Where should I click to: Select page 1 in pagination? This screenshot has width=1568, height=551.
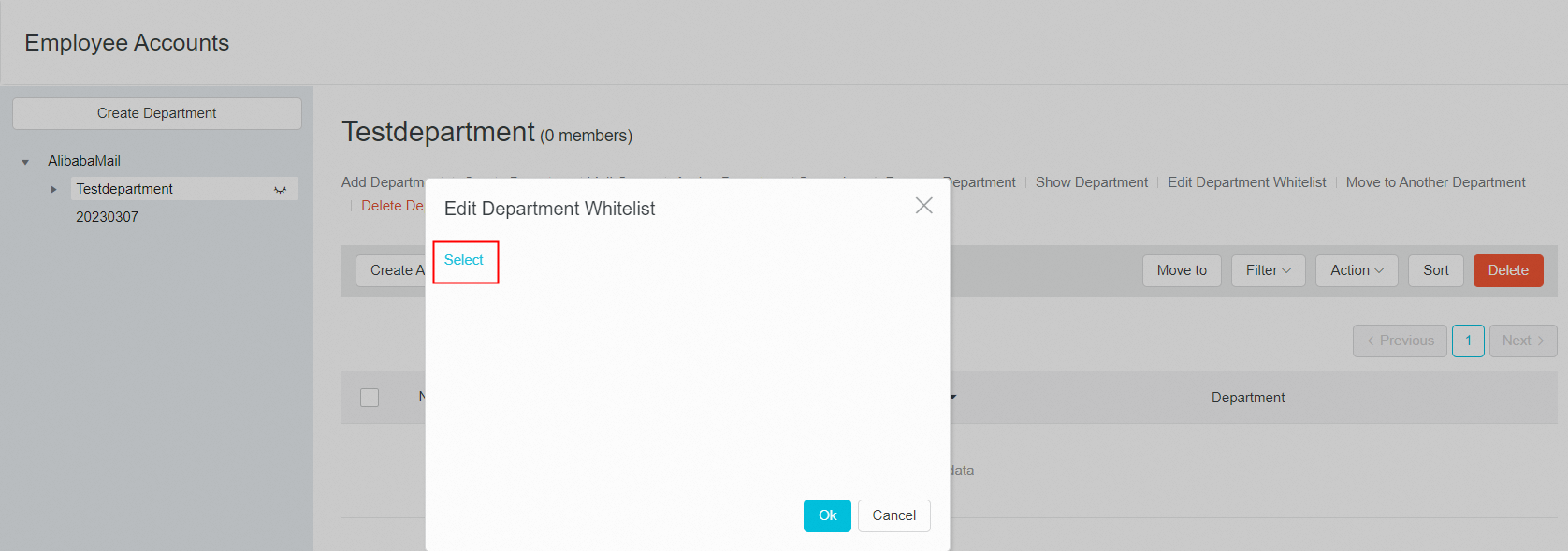click(1468, 341)
